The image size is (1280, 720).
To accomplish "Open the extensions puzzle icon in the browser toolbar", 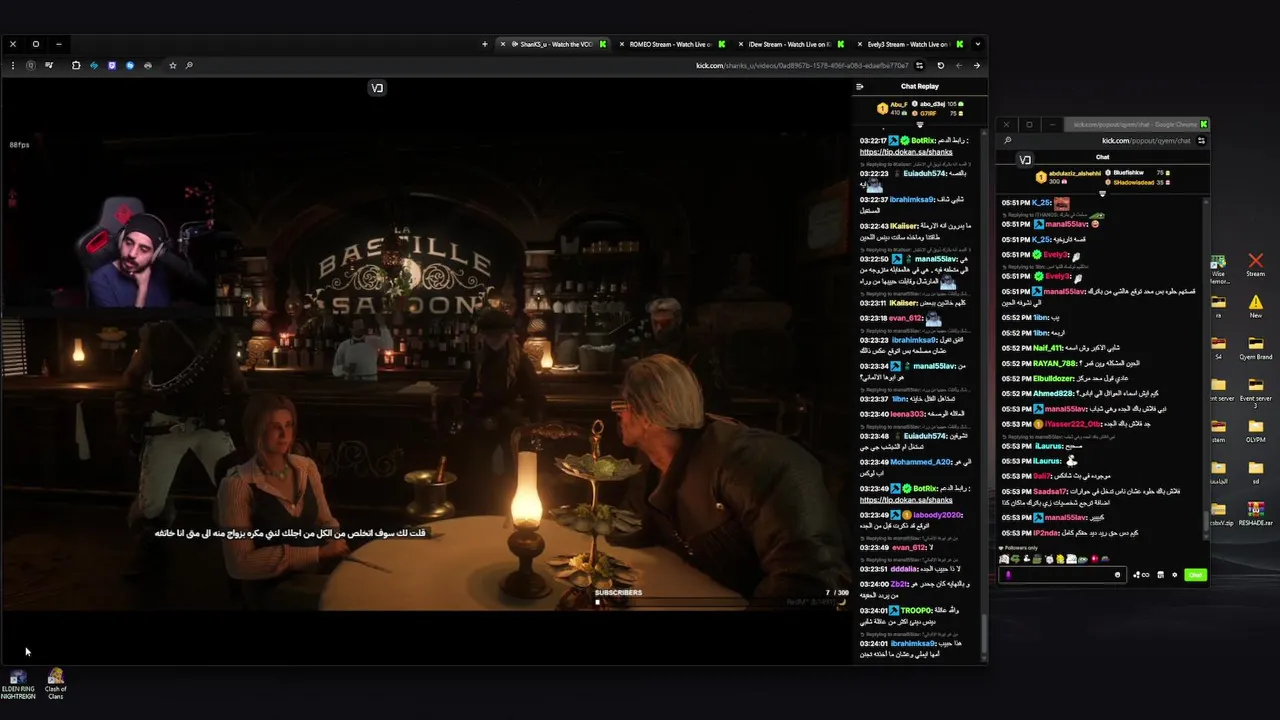I will point(76,66).
